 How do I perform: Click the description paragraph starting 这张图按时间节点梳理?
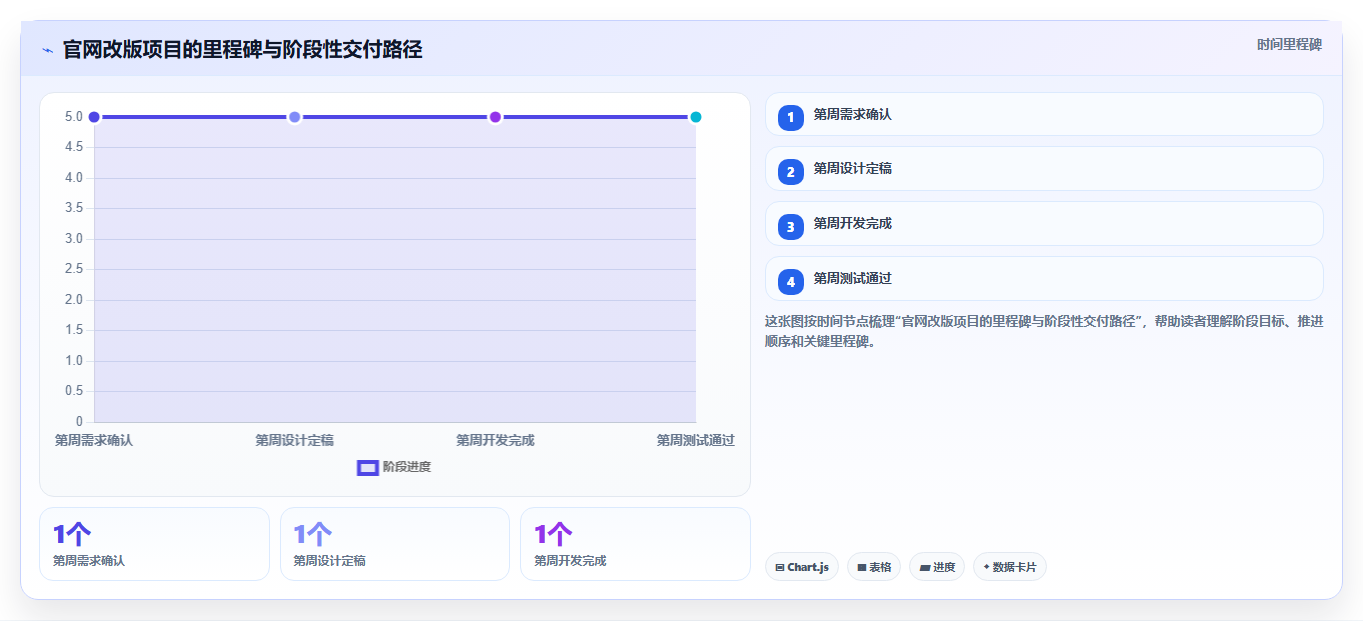coord(1044,331)
